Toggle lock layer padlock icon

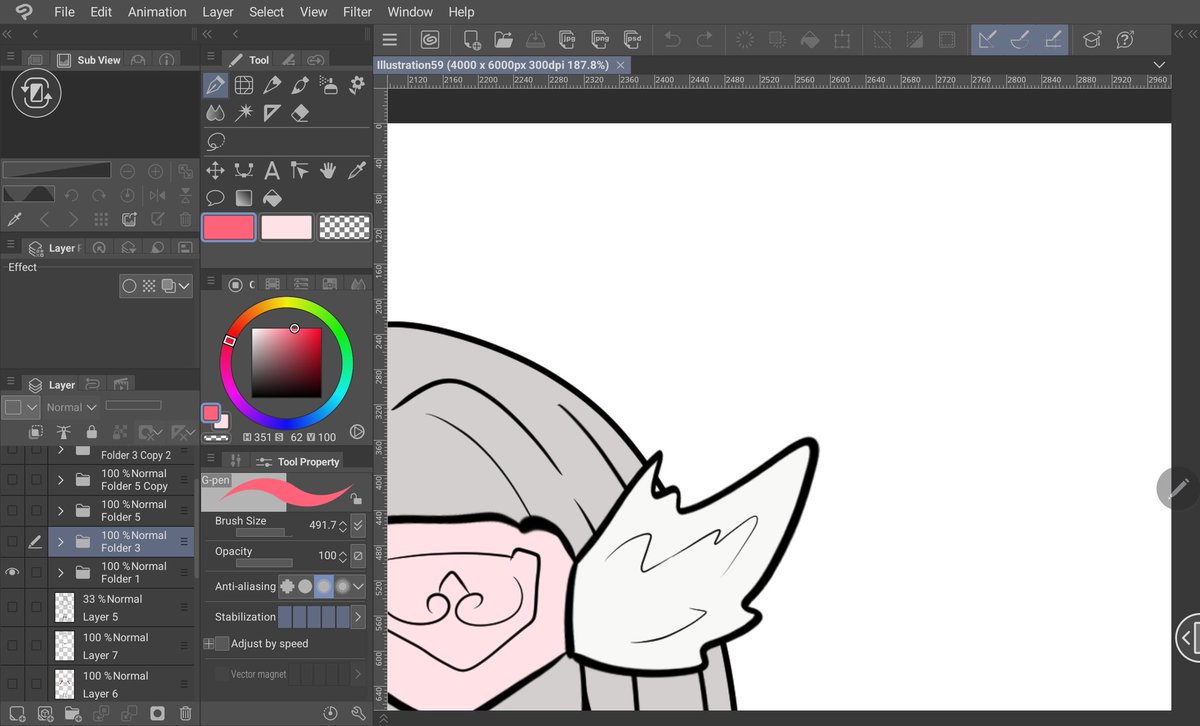pos(92,432)
